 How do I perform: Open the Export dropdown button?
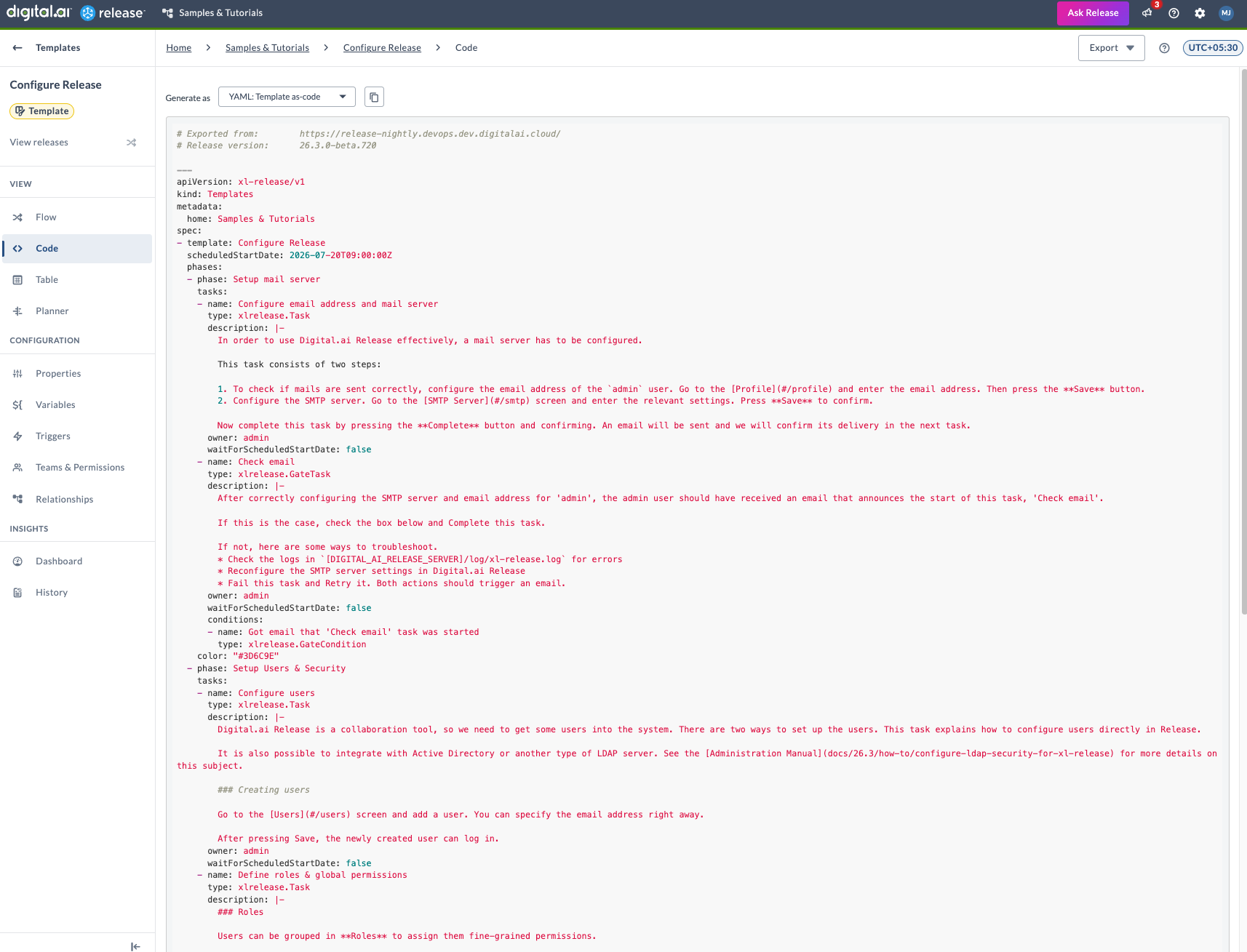(1111, 48)
